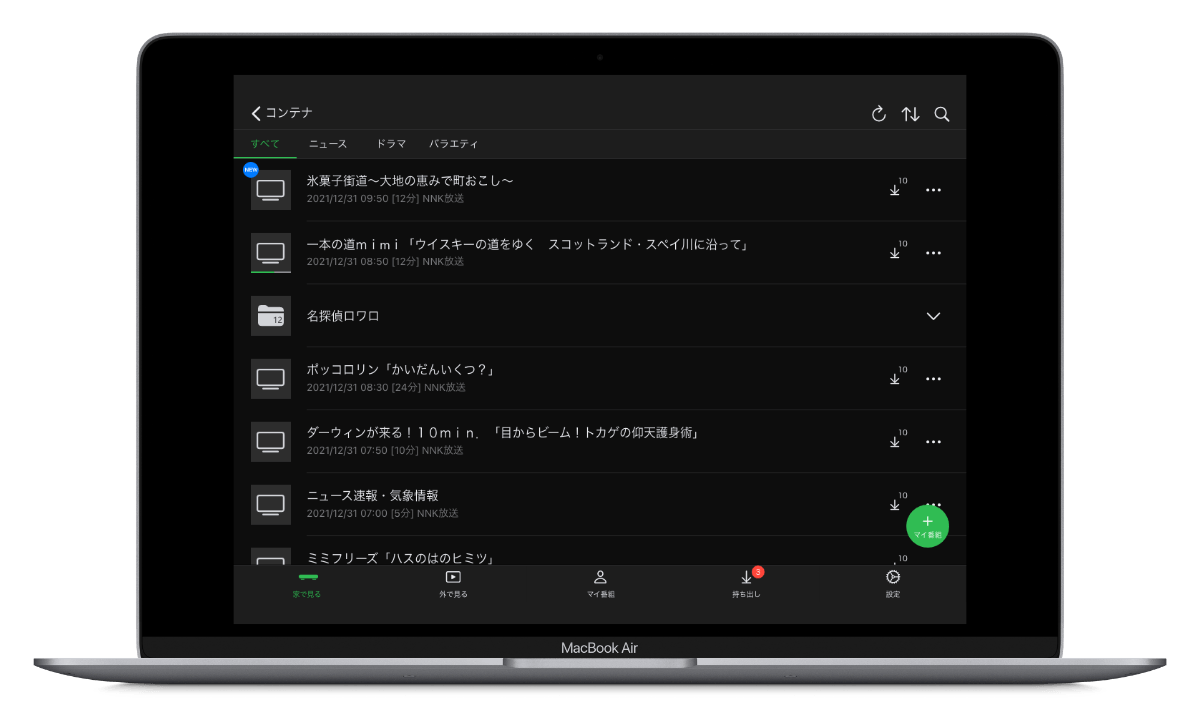The image size is (1200, 717).
Task: Click the refresh icon in the top bar
Action: click(878, 113)
